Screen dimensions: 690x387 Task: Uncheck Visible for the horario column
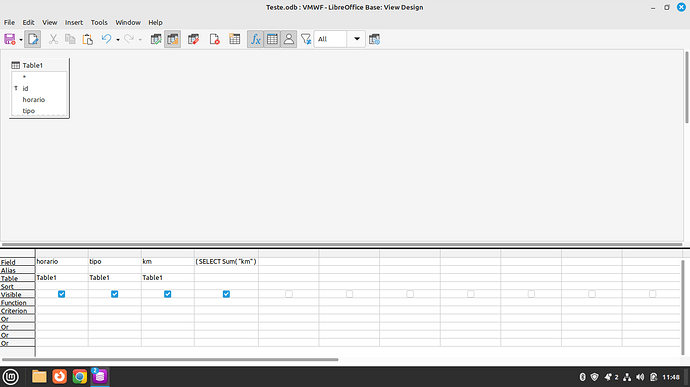point(62,294)
